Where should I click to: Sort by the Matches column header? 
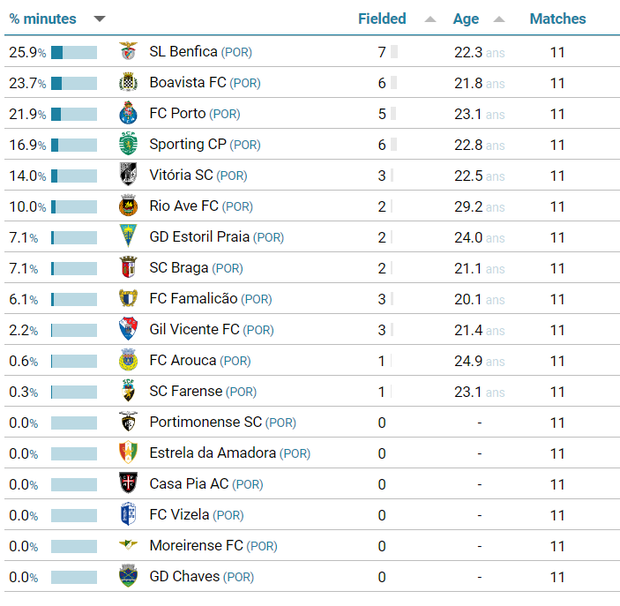point(557,19)
